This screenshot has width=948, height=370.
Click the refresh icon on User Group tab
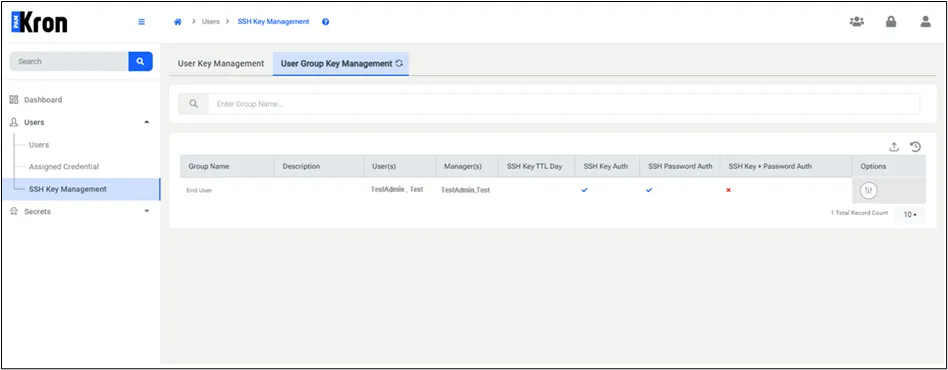click(399, 63)
